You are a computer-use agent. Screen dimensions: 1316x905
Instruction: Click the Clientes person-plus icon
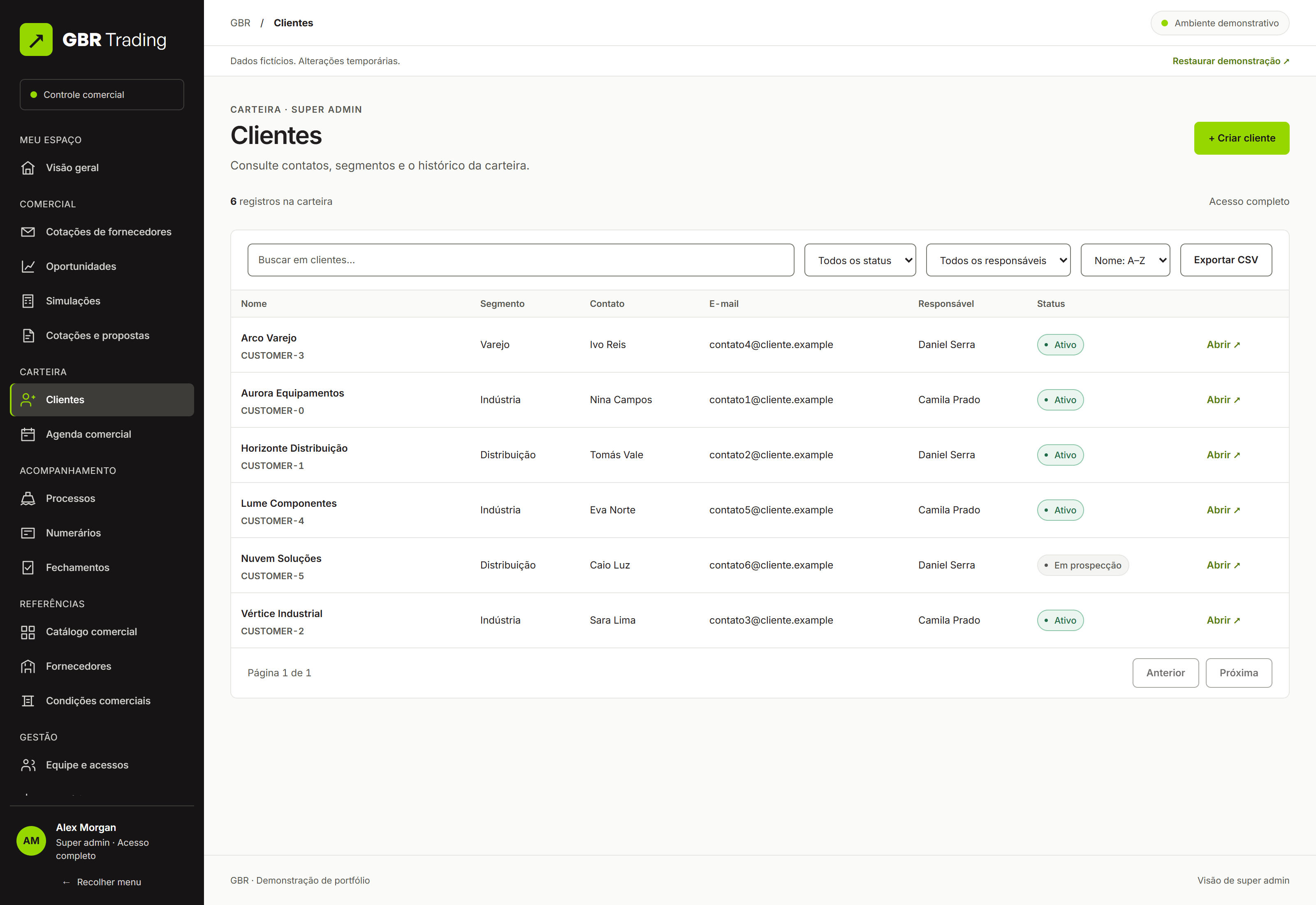[x=28, y=400]
